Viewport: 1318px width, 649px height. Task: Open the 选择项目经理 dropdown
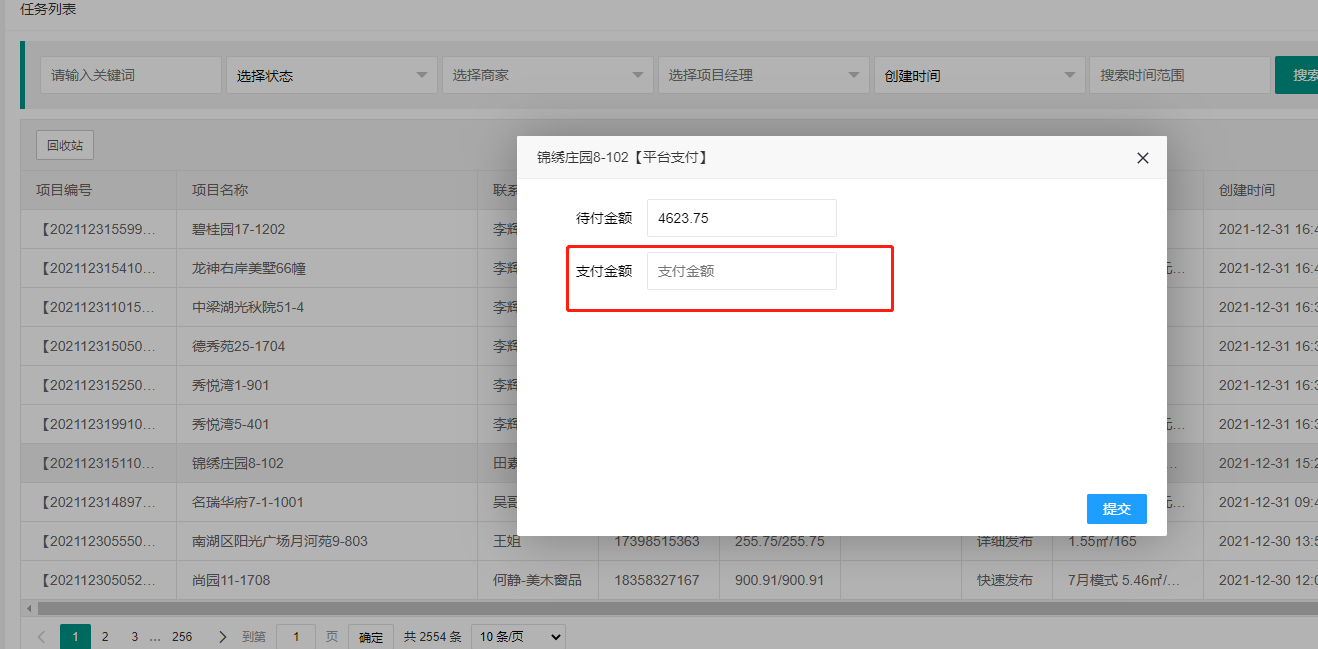763,75
